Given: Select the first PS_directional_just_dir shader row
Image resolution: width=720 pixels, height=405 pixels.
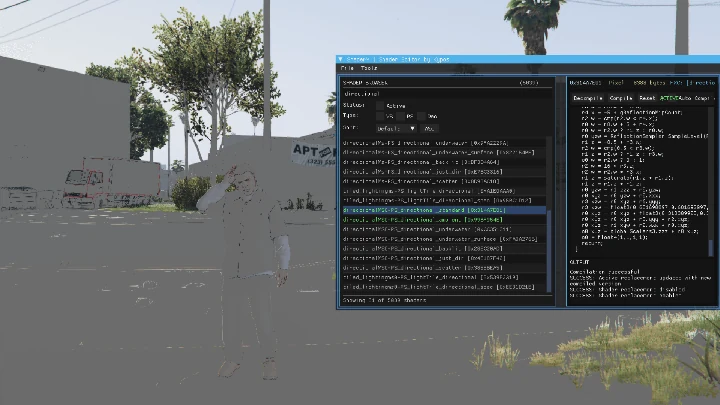Looking at the screenshot, I should (444, 172).
